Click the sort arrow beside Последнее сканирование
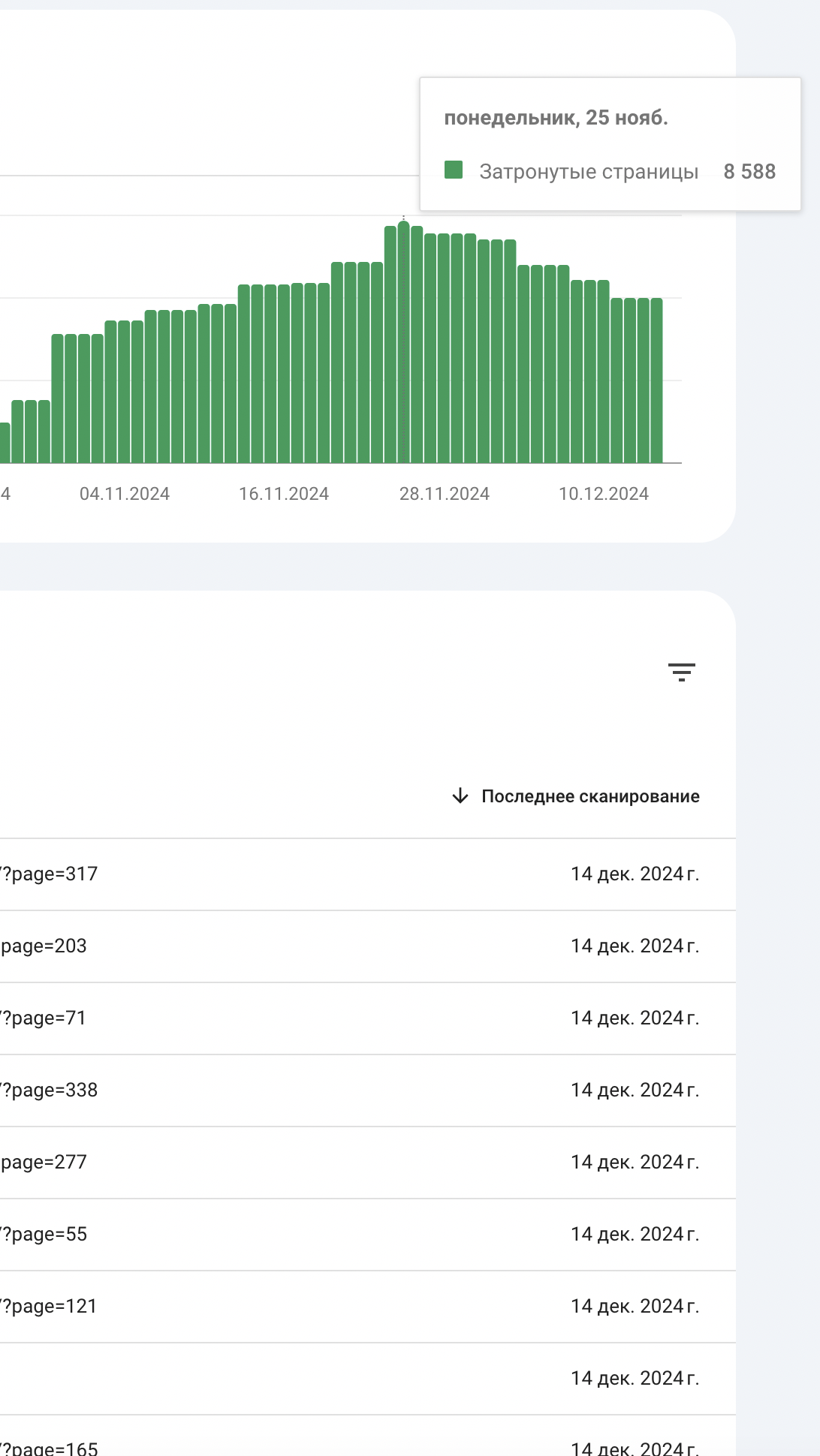This screenshot has height=1456, width=820. 460,796
